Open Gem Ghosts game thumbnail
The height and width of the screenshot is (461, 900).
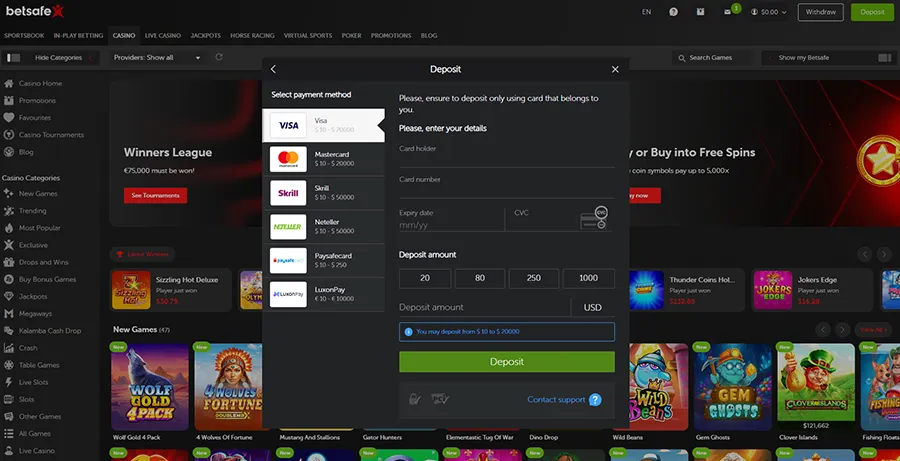click(x=733, y=387)
